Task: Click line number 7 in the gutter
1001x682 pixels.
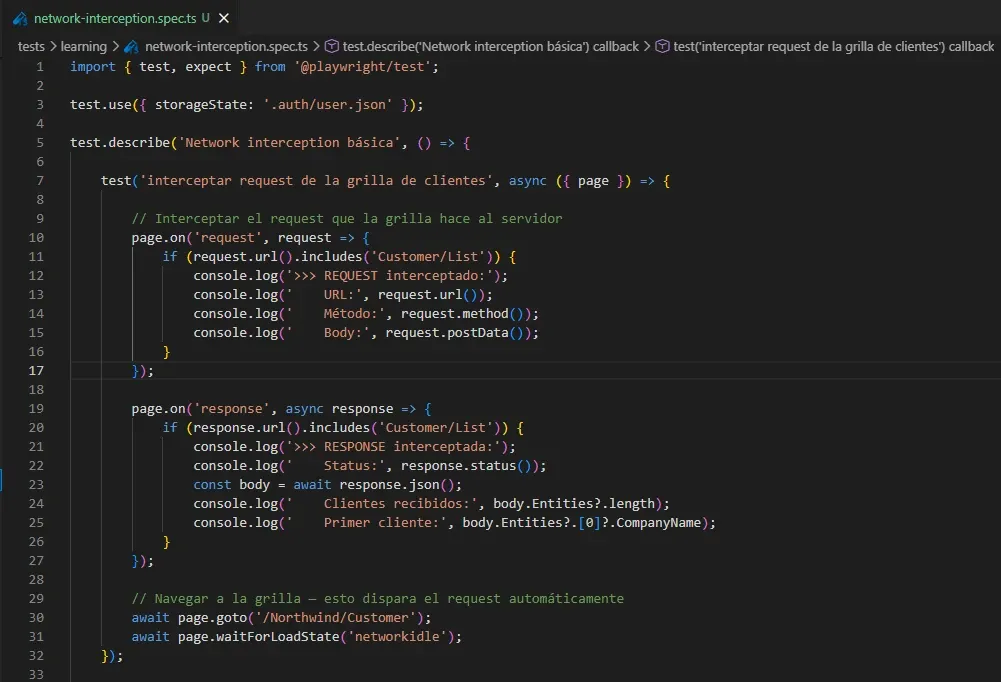Action: [x=40, y=181]
